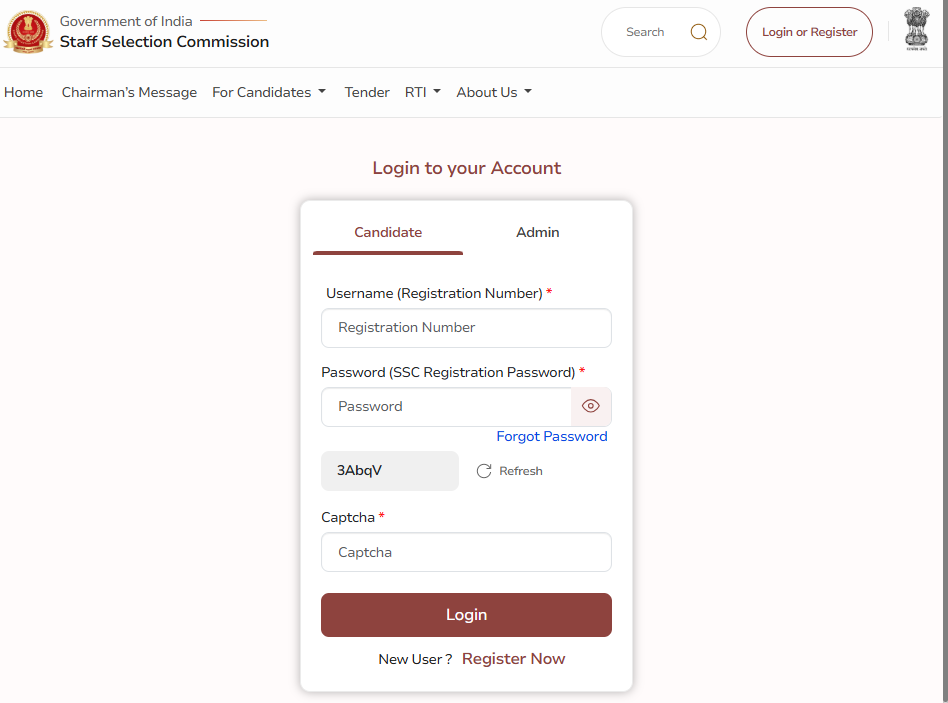Viewport: 948px width, 703px height.
Task: Click the Register Now link
Action: tap(513, 659)
